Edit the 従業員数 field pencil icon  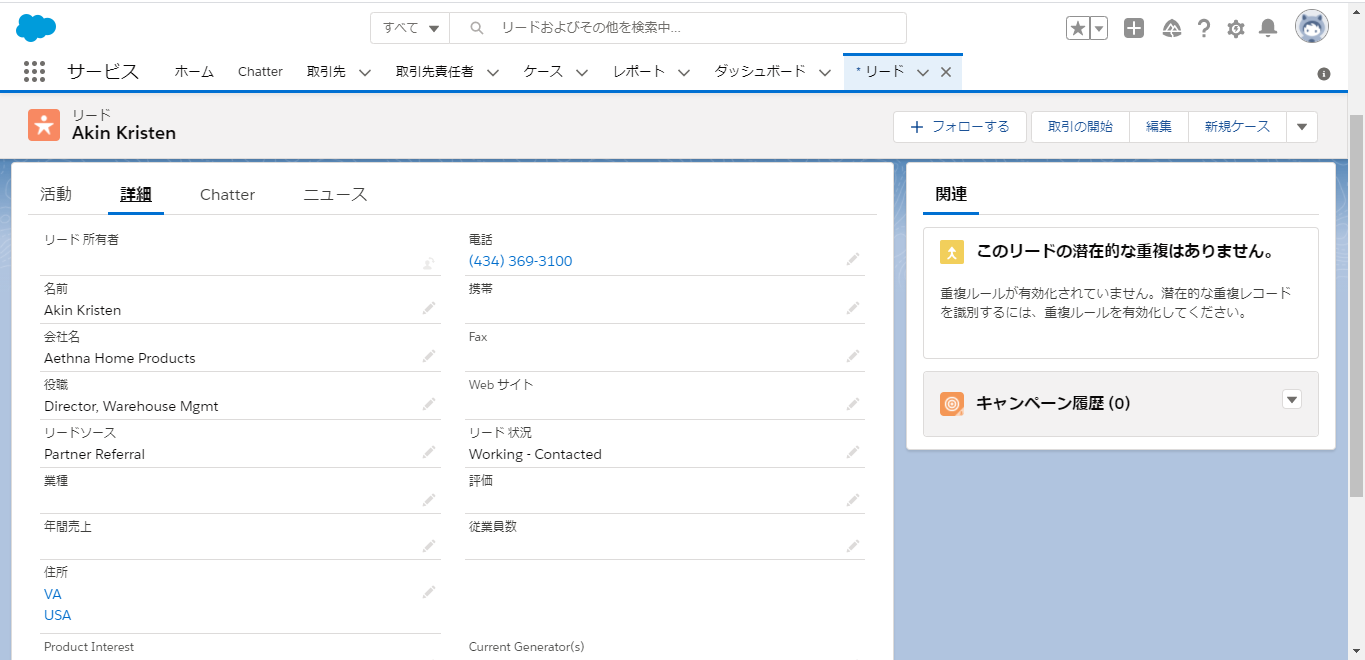[852, 546]
